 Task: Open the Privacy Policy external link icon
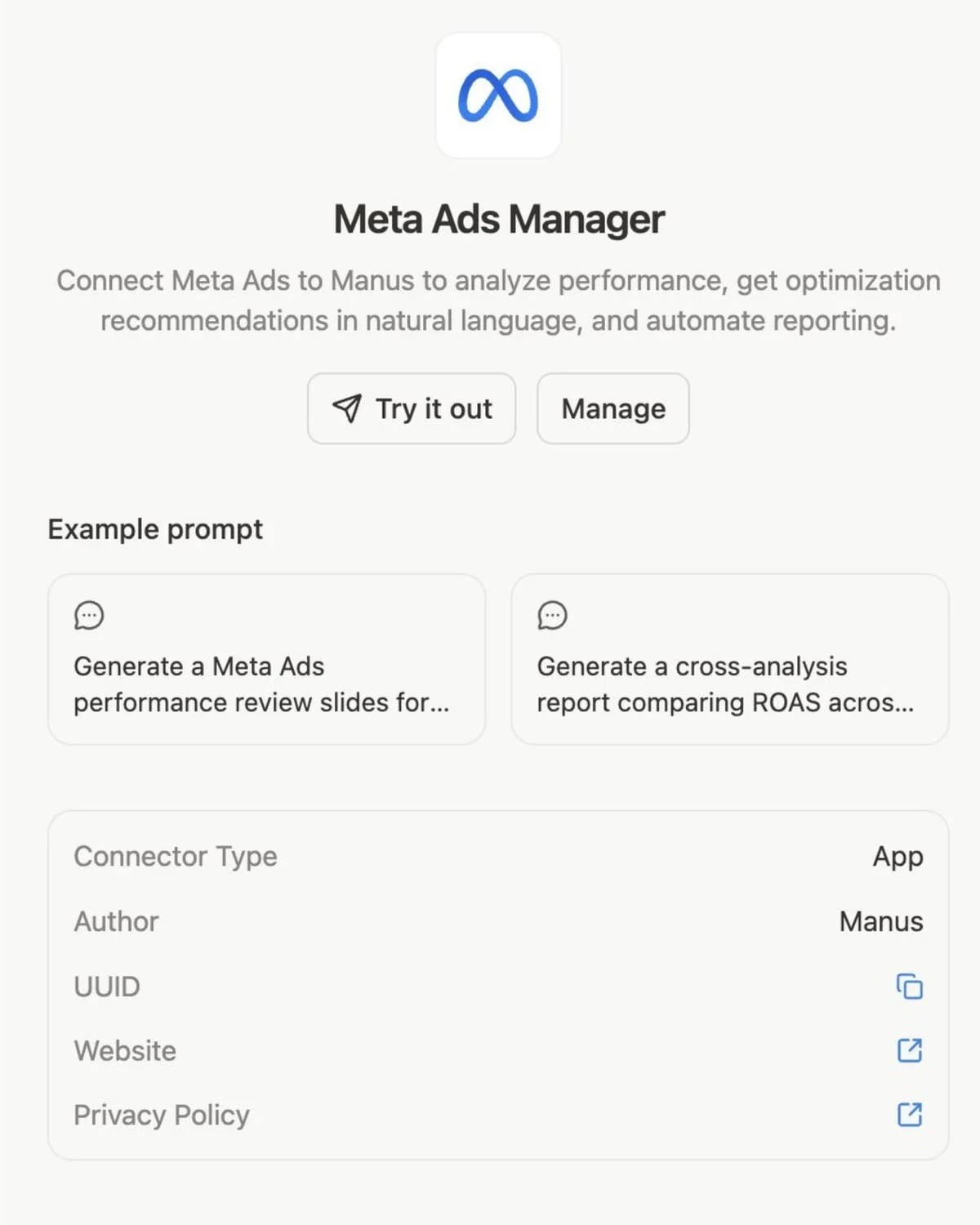(x=908, y=1115)
